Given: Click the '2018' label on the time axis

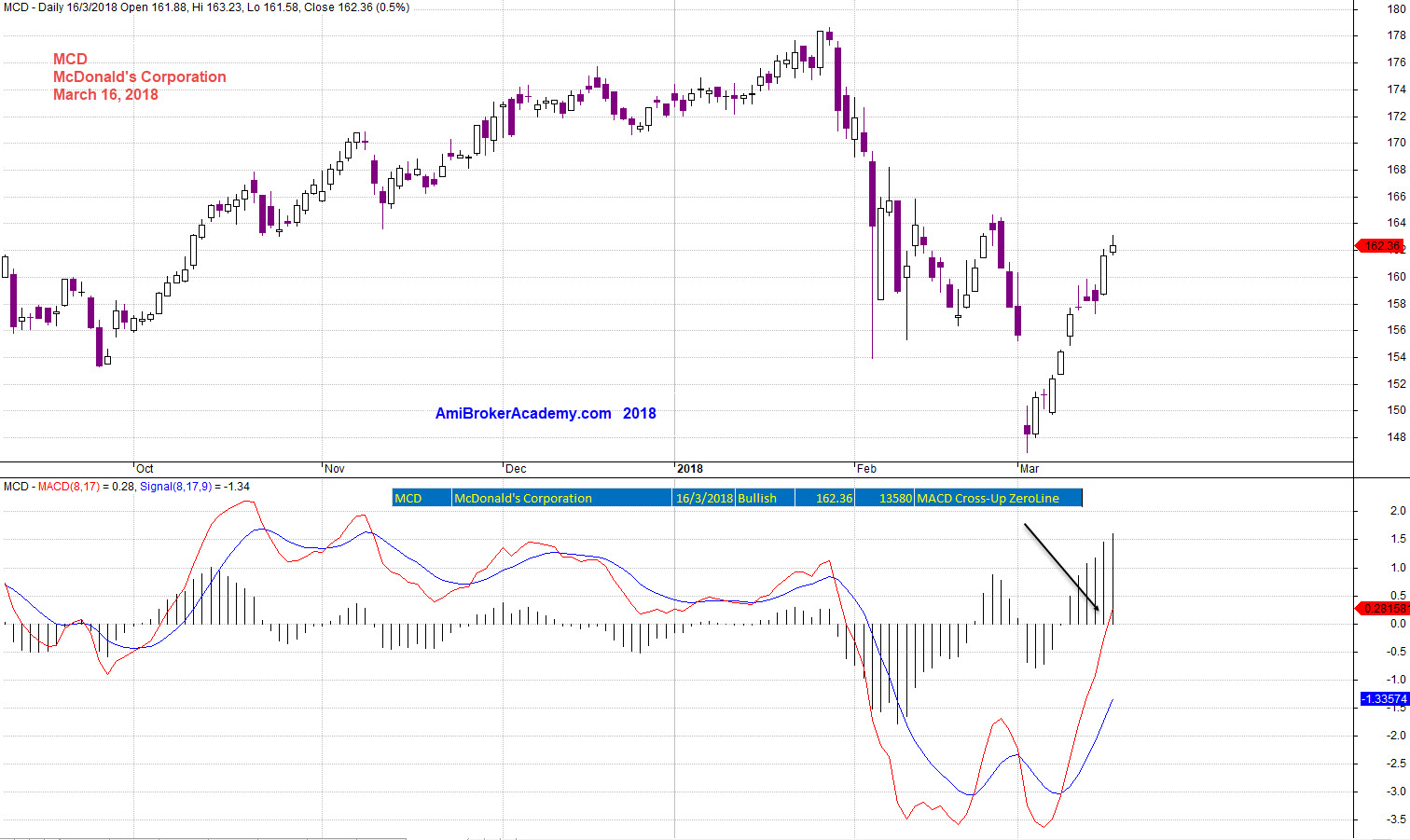Looking at the screenshot, I should coord(690,469).
